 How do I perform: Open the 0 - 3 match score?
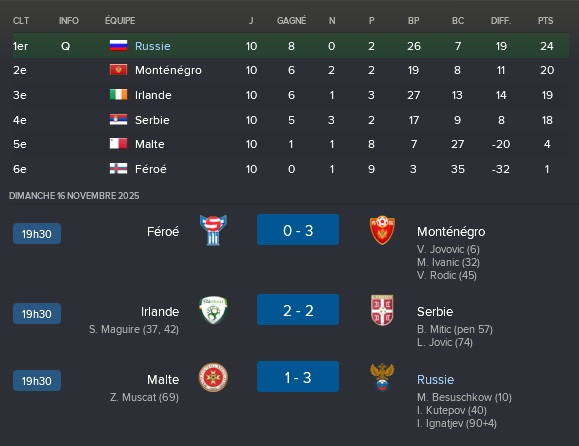tap(298, 230)
